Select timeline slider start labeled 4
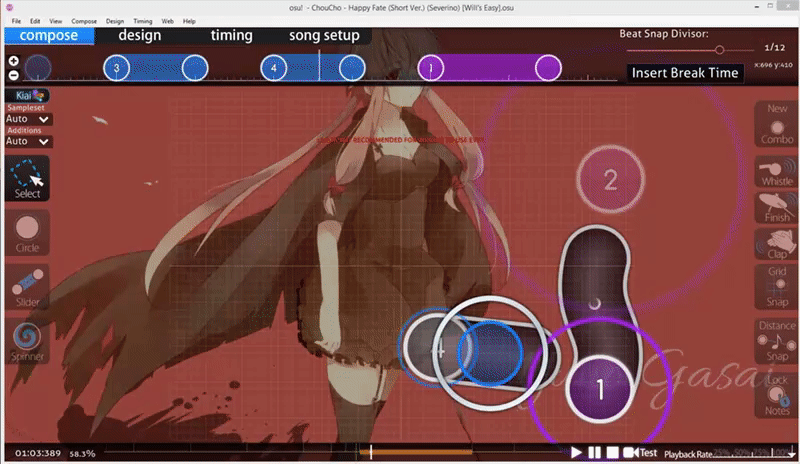This screenshot has height=464, width=800. (x=273, y=68)
